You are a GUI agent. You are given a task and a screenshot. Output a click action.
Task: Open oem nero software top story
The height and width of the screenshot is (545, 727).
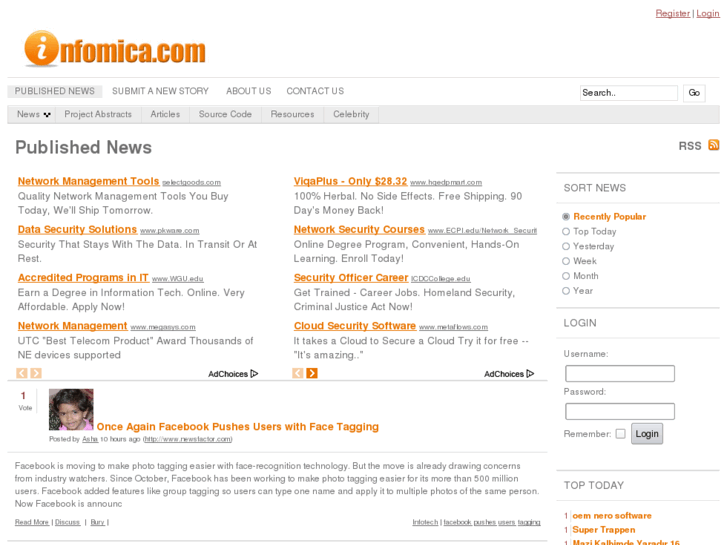pyautogui.click(x=612, y=516)
